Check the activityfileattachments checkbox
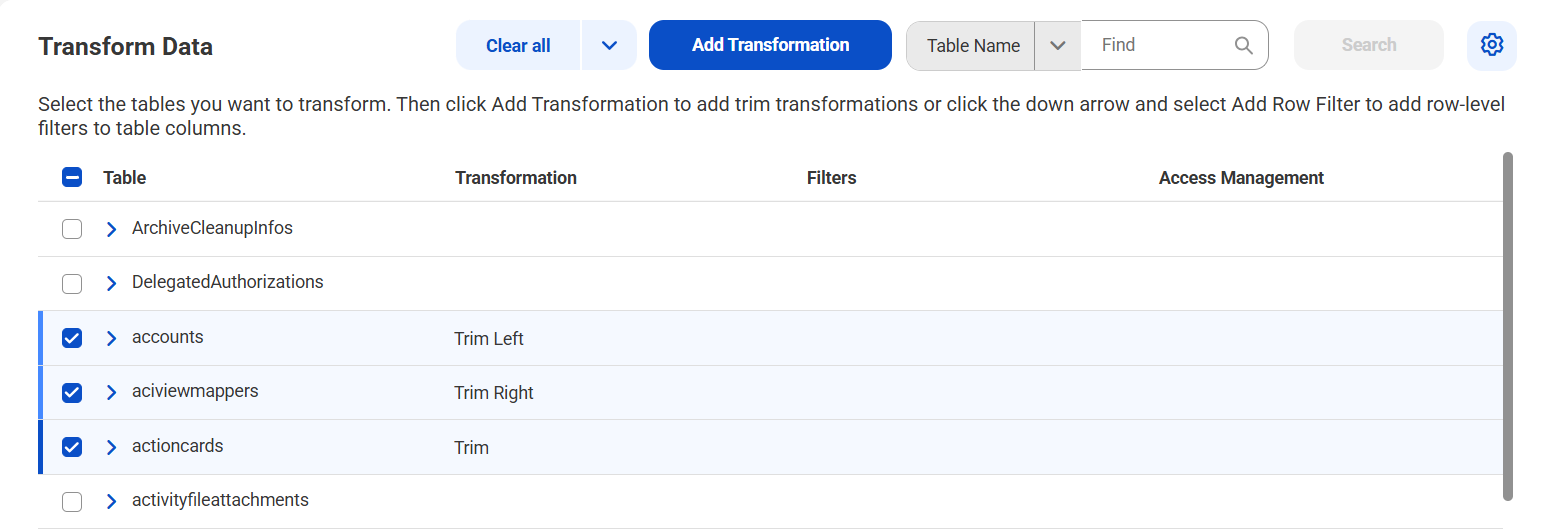This screenshot has width=1550, height=530. (x=72, y=501)
